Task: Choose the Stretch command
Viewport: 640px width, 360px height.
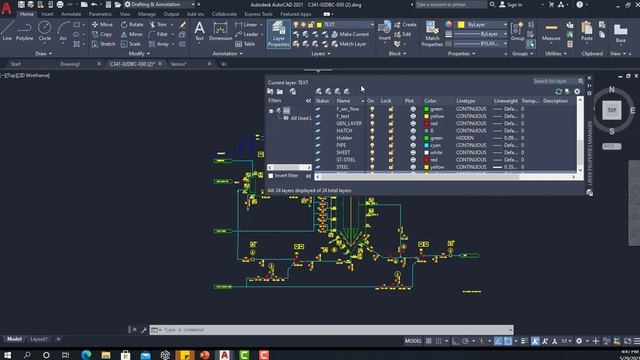Action: (x=103, y=44)
